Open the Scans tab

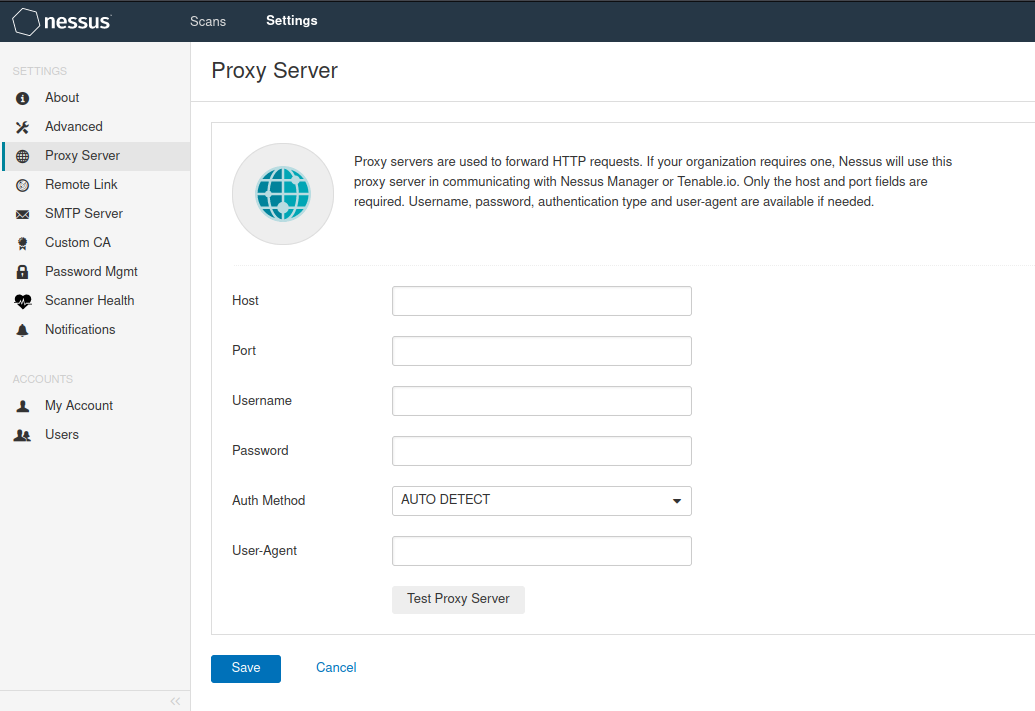coord(208,21)
